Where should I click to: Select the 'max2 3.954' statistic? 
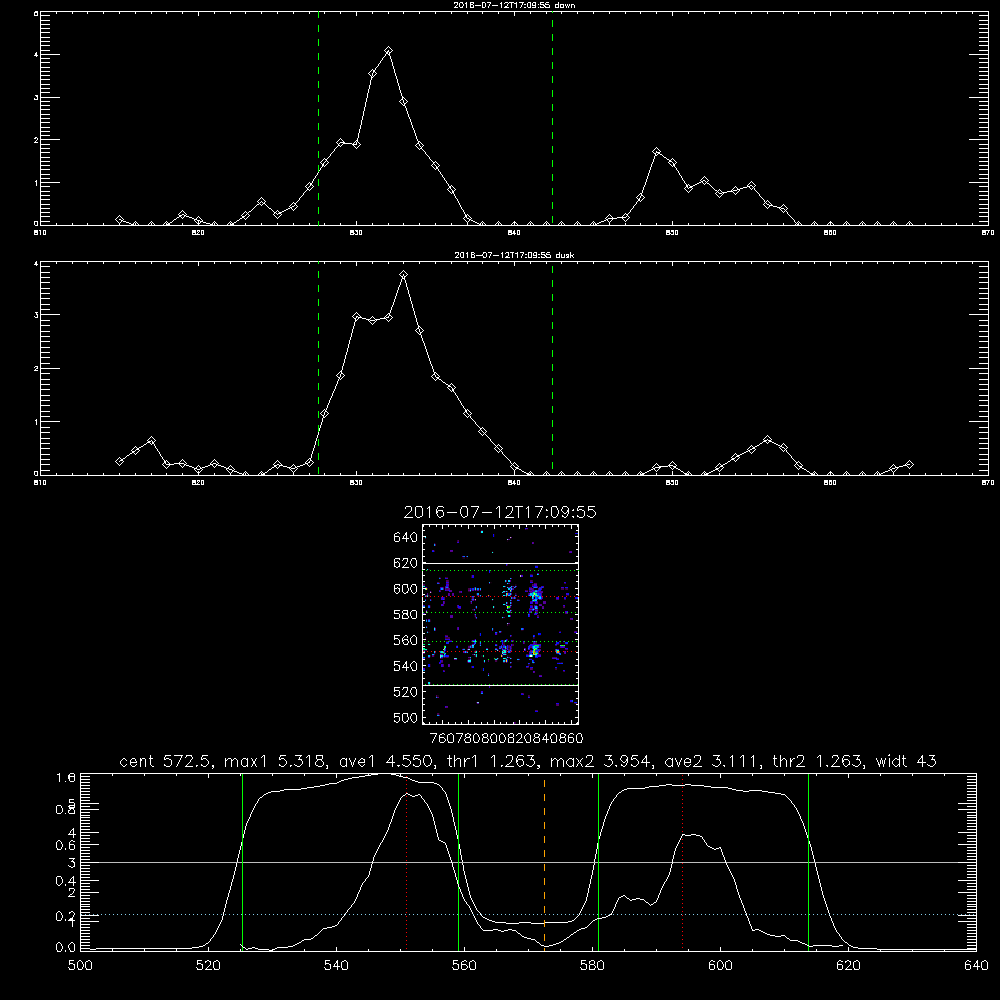pyautogui.click(x=602, y=761)
